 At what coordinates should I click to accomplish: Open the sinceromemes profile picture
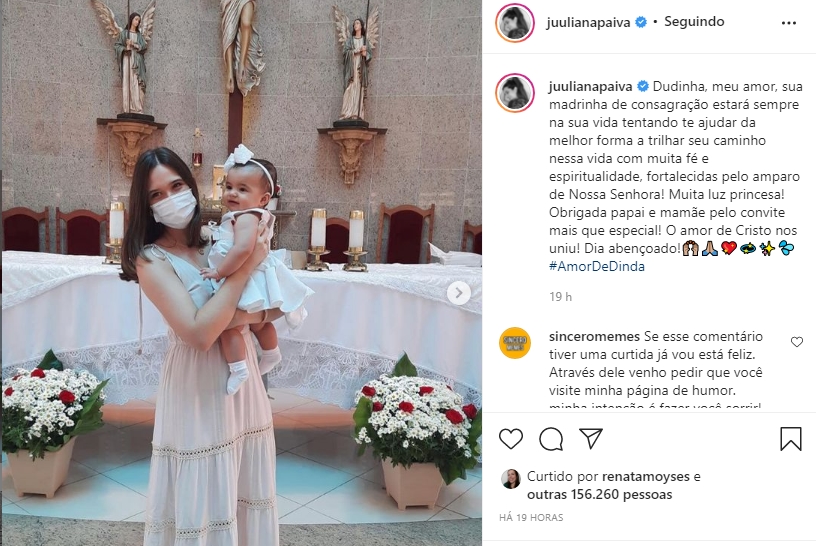515,343
